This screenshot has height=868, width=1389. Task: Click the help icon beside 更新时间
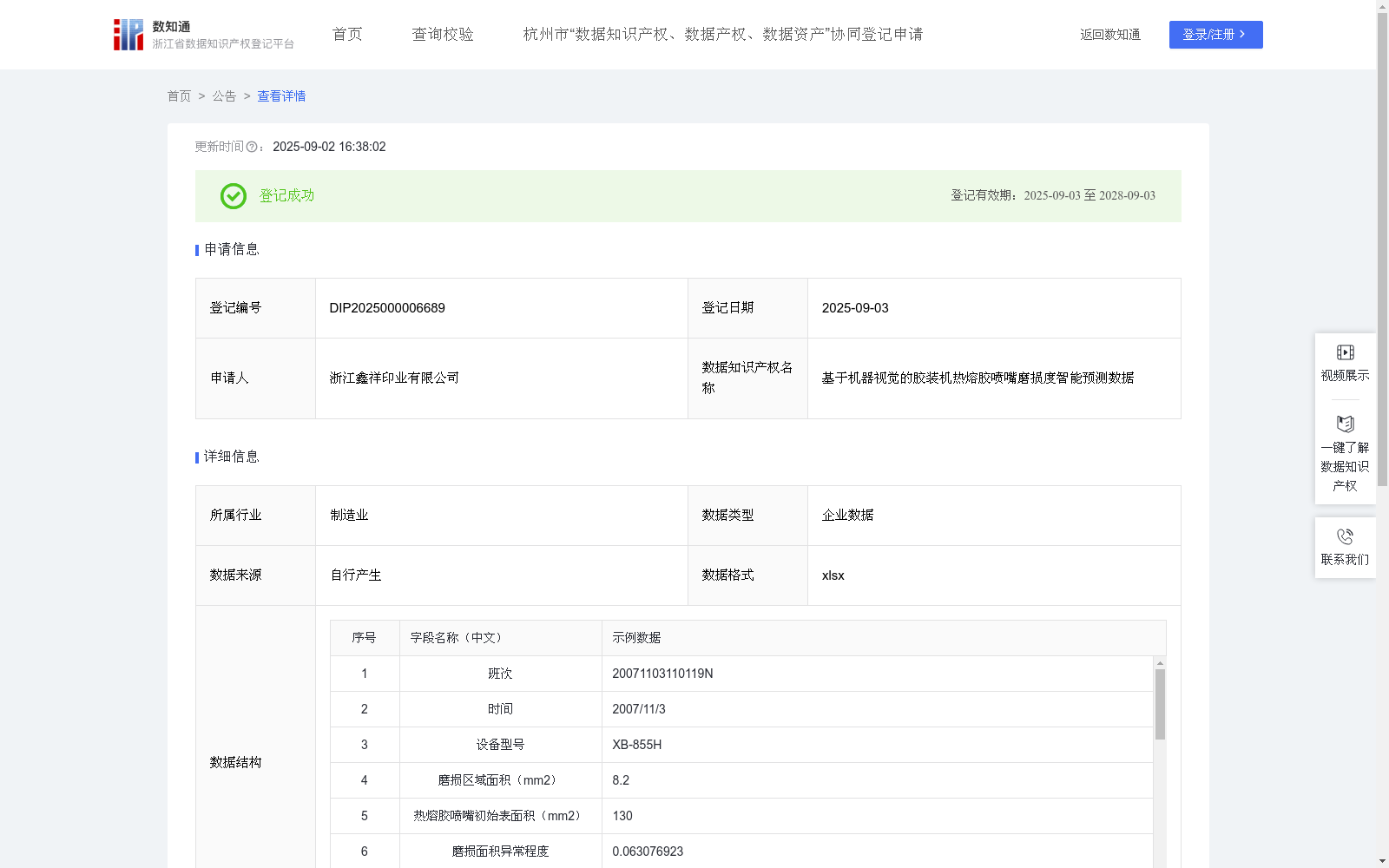click(252, 147)
